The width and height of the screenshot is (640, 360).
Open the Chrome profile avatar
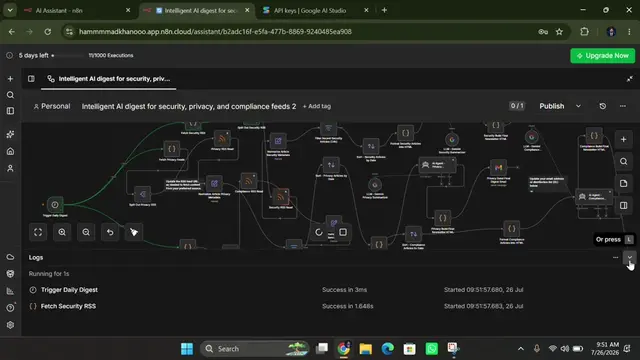611,31
